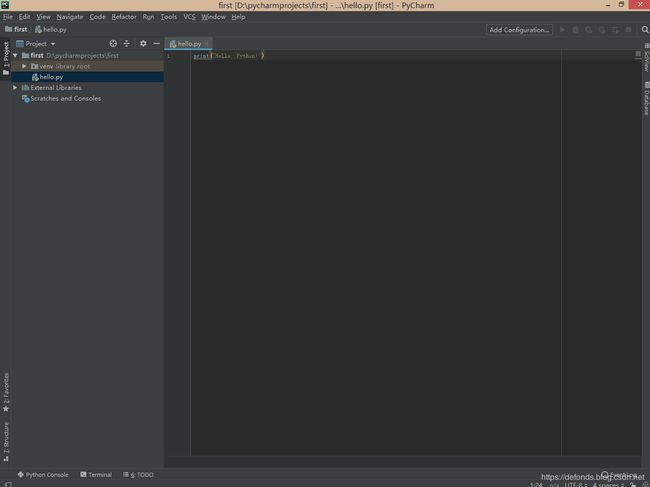
Task: Close the hello.py editor tab
Action: point(206,44)
